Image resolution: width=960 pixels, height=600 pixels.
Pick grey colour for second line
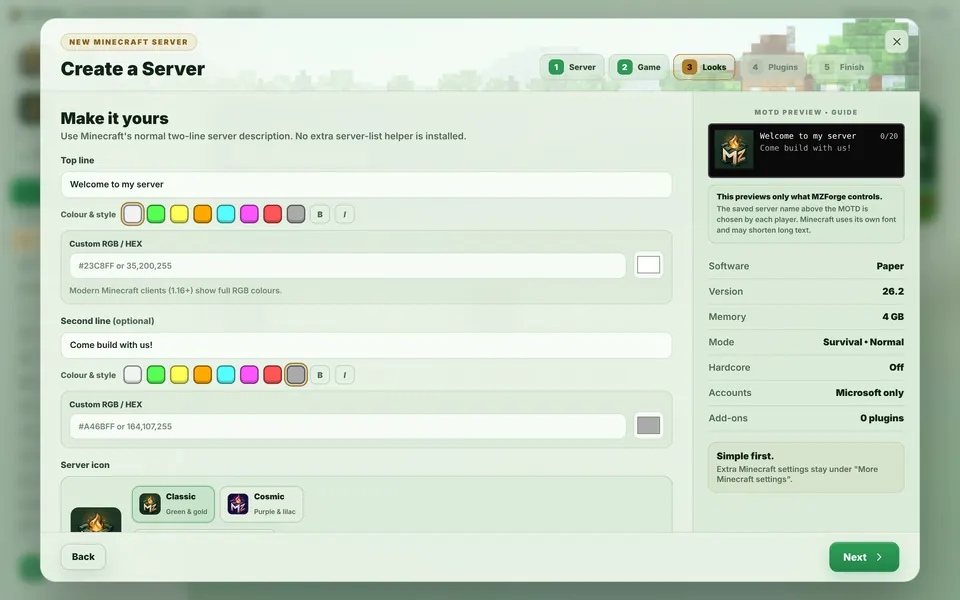point(296,375)
